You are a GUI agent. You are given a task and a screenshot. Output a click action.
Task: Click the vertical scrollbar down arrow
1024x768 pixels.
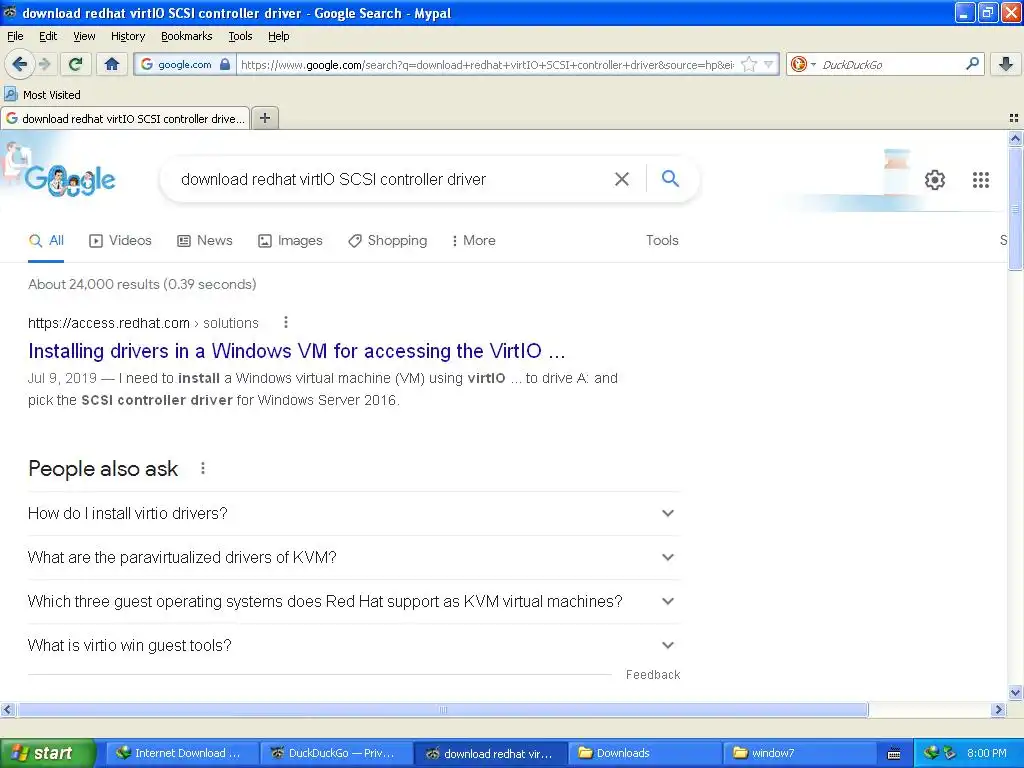coord(1015,692)
